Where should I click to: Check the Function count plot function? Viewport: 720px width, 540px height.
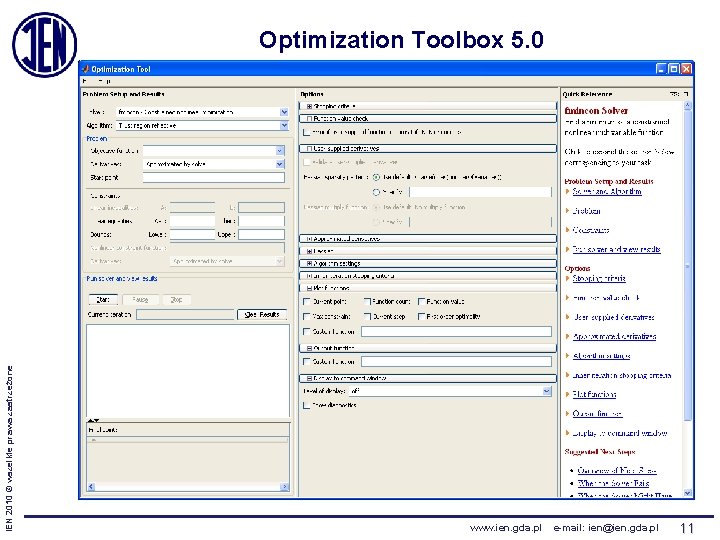[x=367, y=302]
